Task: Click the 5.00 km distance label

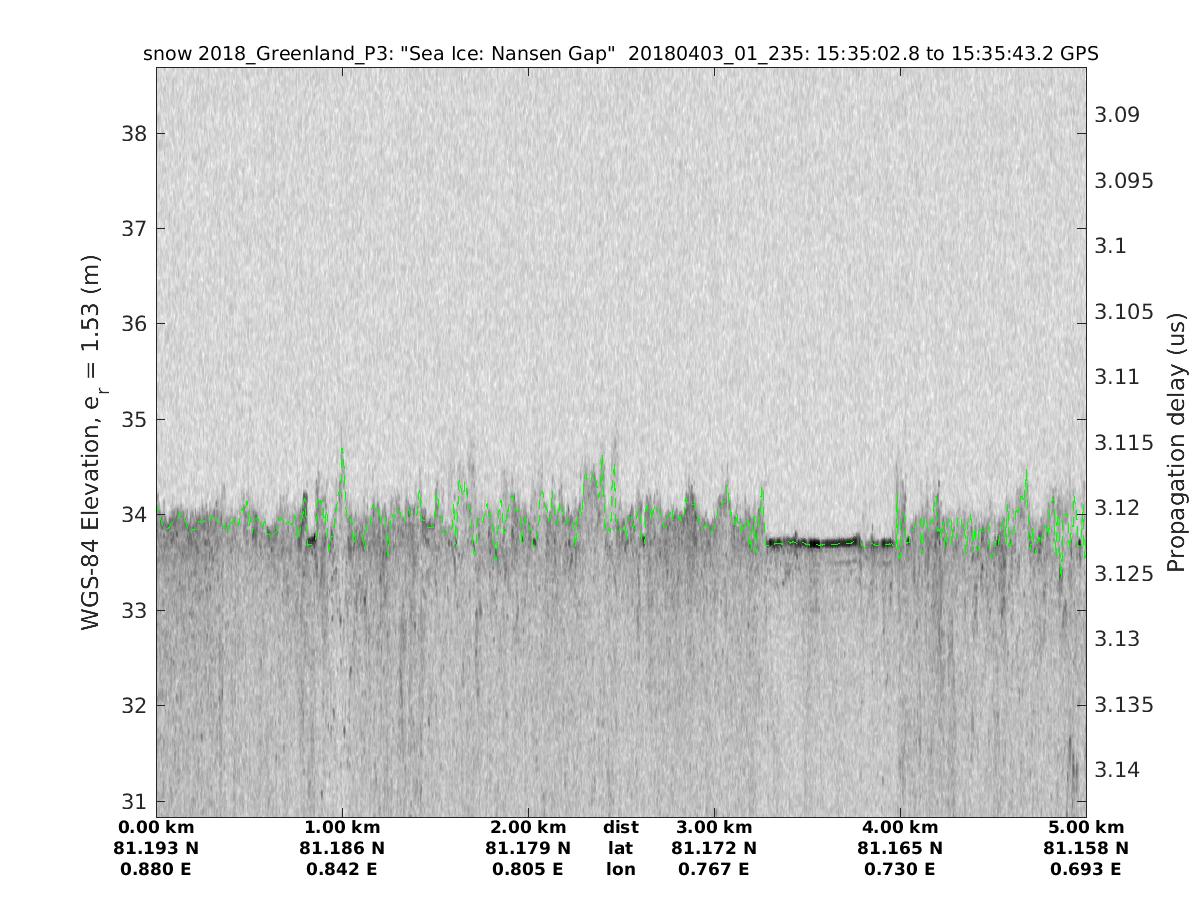Action: [x=1086, y=827]
